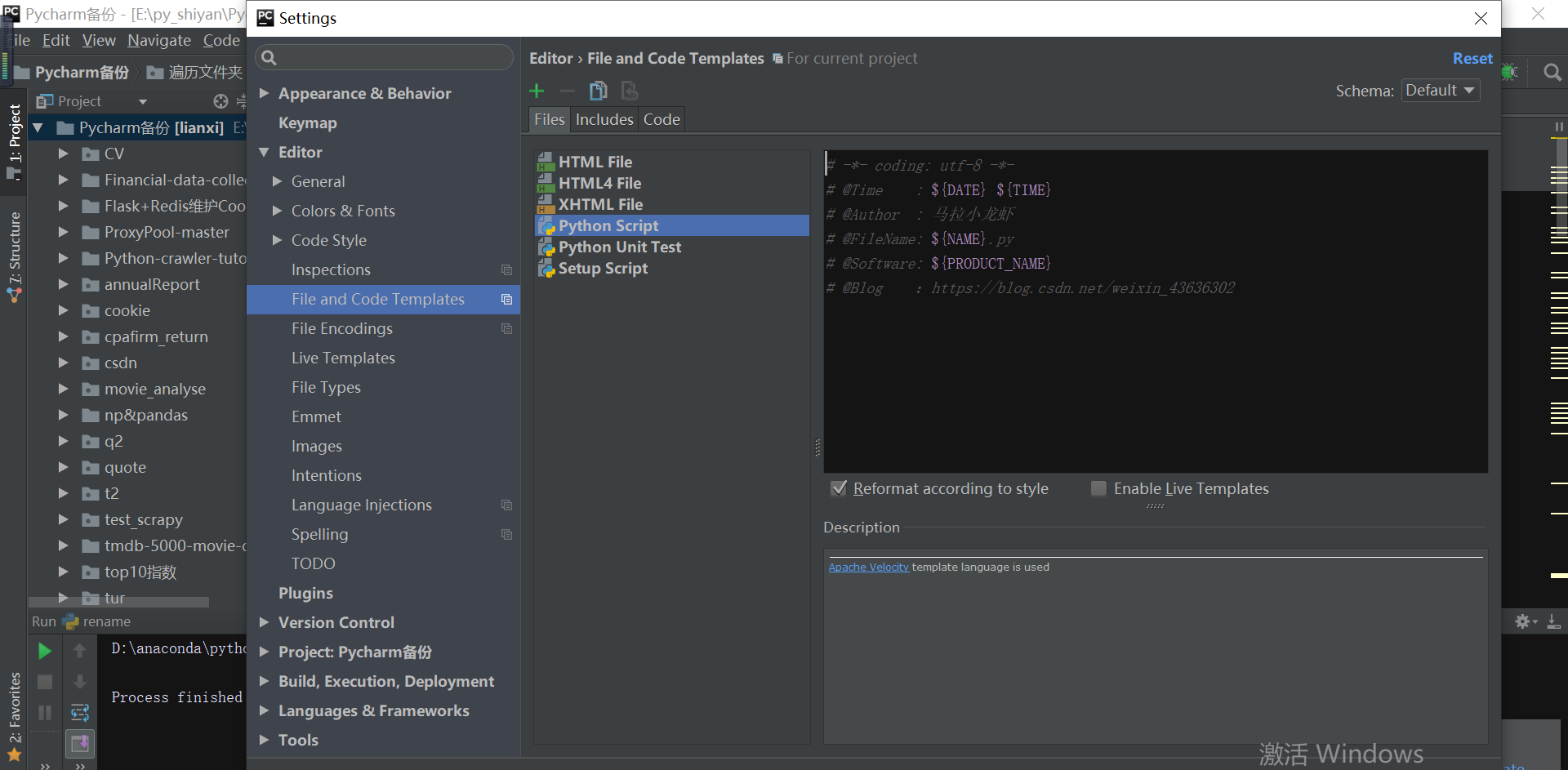Open search with magnifier icon at top right

[1552, 72]
